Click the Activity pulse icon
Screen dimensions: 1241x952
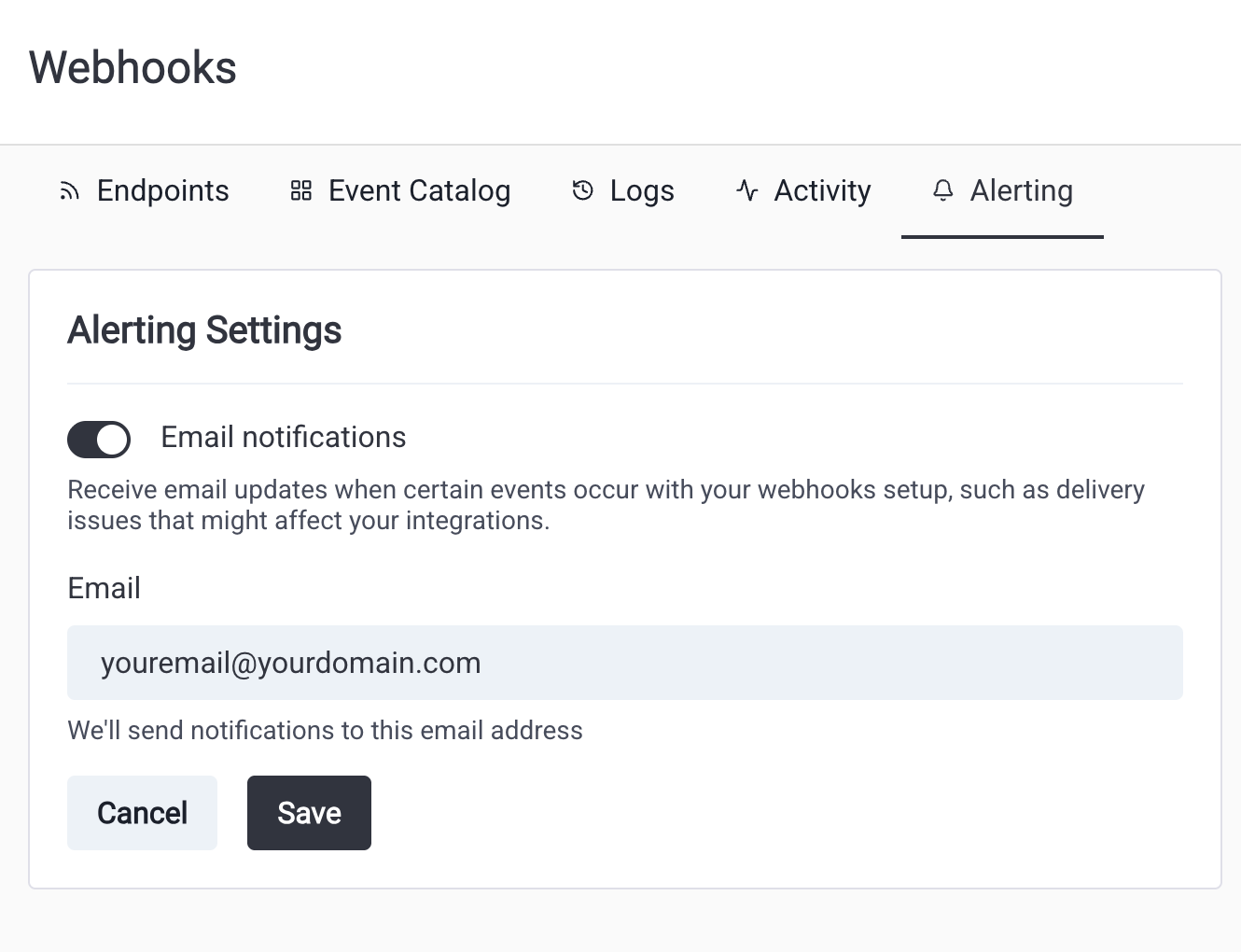pos(747,190)
